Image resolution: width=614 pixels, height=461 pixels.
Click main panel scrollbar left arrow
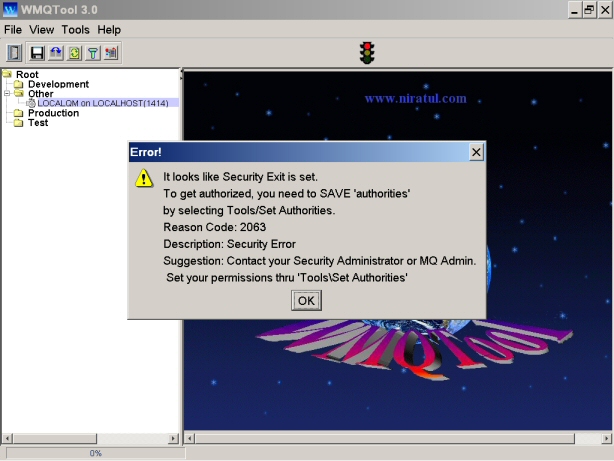[190, 438]
